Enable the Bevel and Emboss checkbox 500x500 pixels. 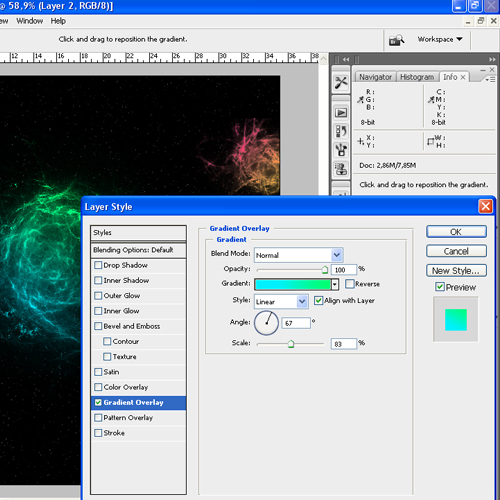(x=98, y=326)
